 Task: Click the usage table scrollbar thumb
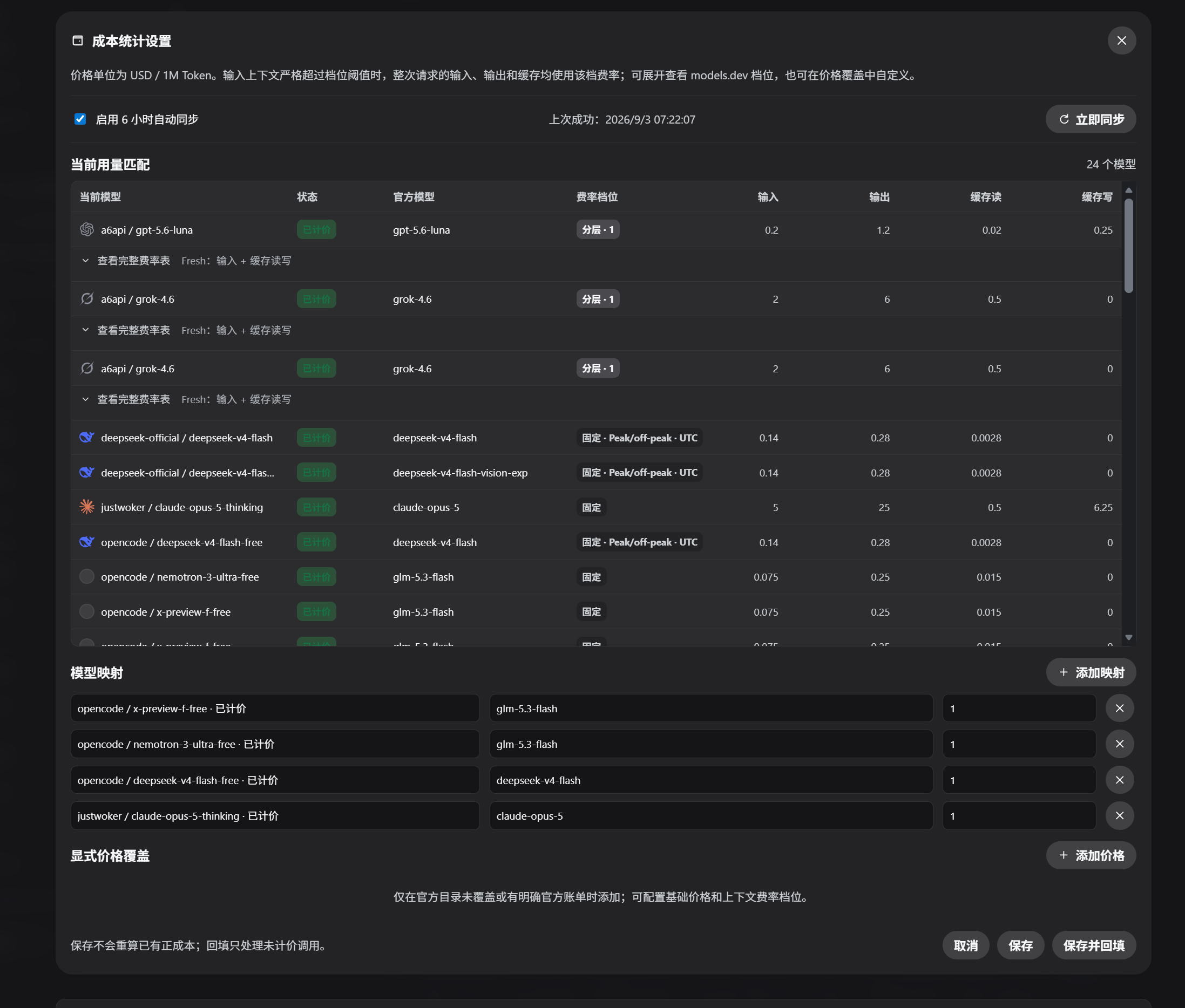coord(1128,246)
